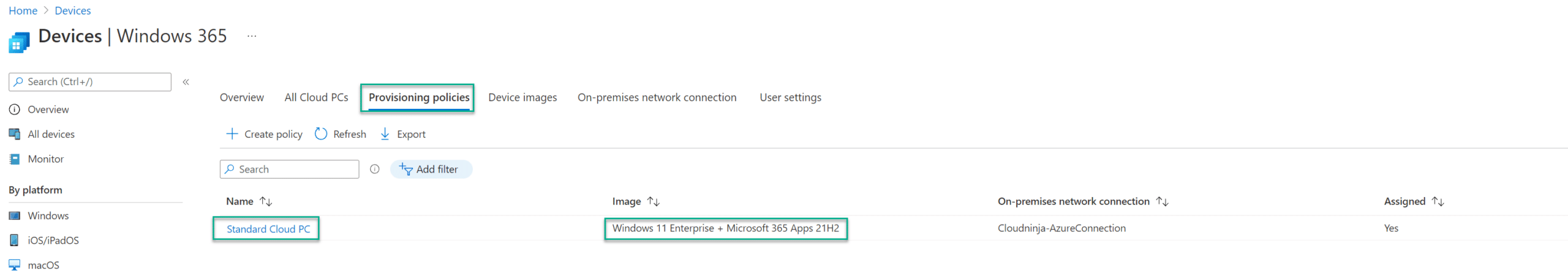Click the search info circle icon

pyautogui.click(x=375, y=170)
